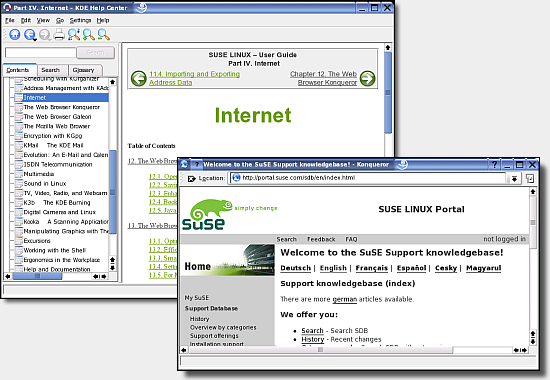The height and width of the screenshot is (380, 550).
Task: Click the greyed Forward icon in Help Center toolbar
Action: 45,34
